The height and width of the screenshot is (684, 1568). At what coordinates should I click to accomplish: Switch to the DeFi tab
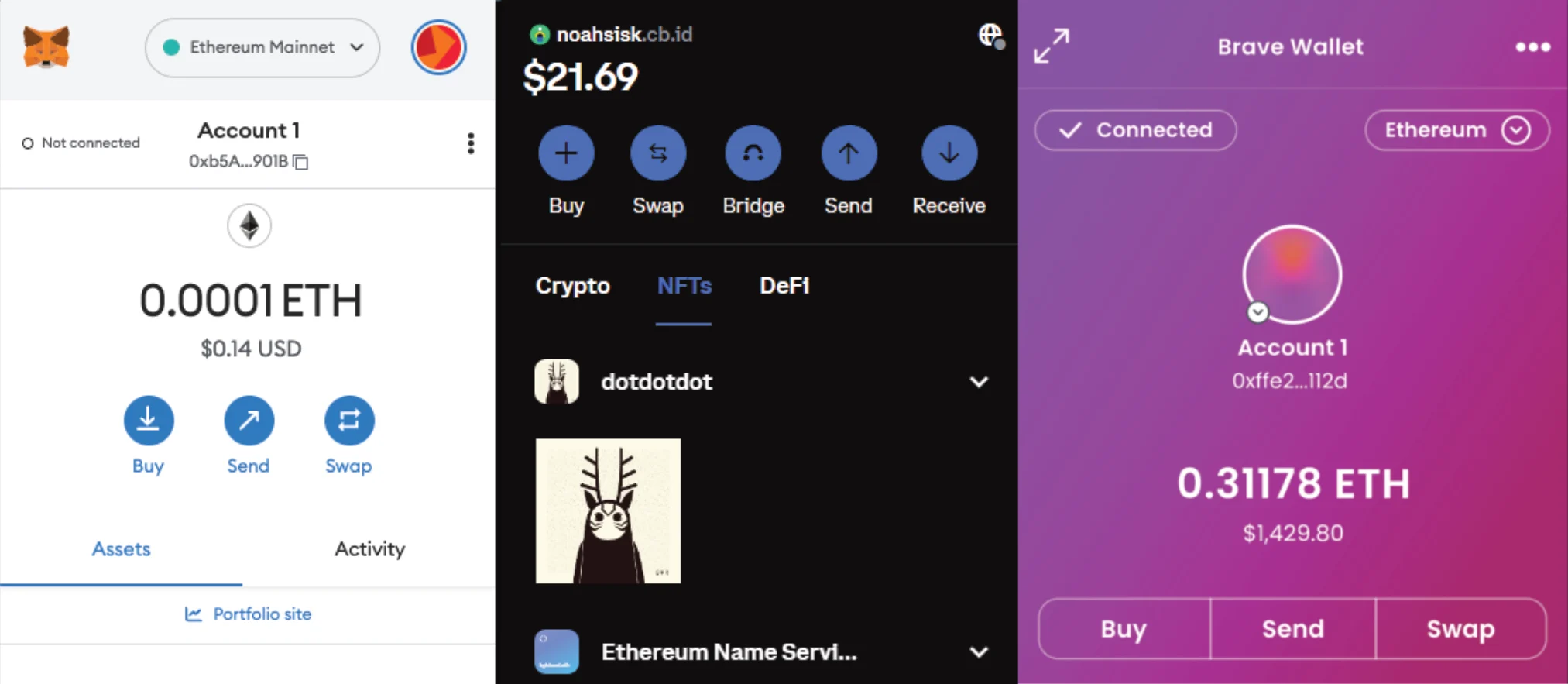tap(784, 286)
